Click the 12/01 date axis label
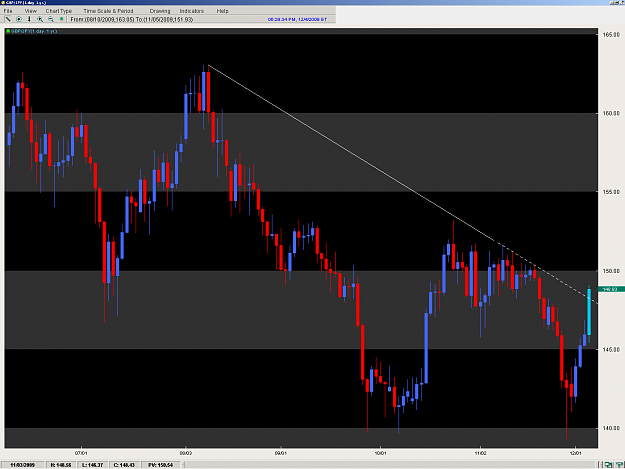 coord(576,453)
